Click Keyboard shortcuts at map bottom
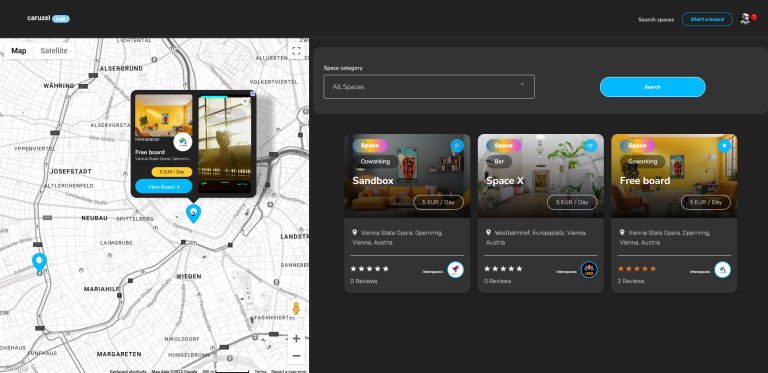 128,371
